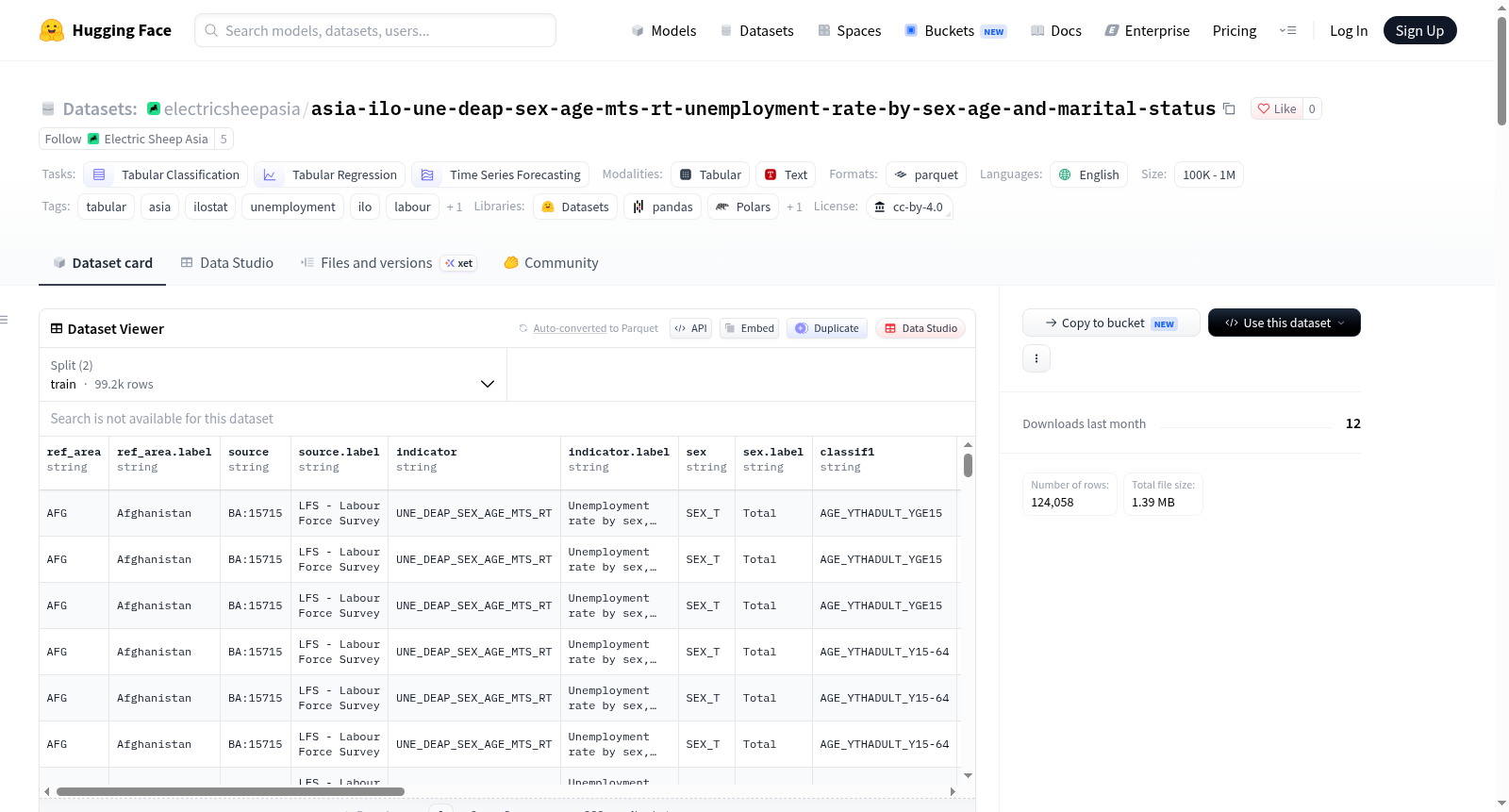Click the disabled dataset search field
This screenshot has height=812, width=1509.
click(507, 419)
